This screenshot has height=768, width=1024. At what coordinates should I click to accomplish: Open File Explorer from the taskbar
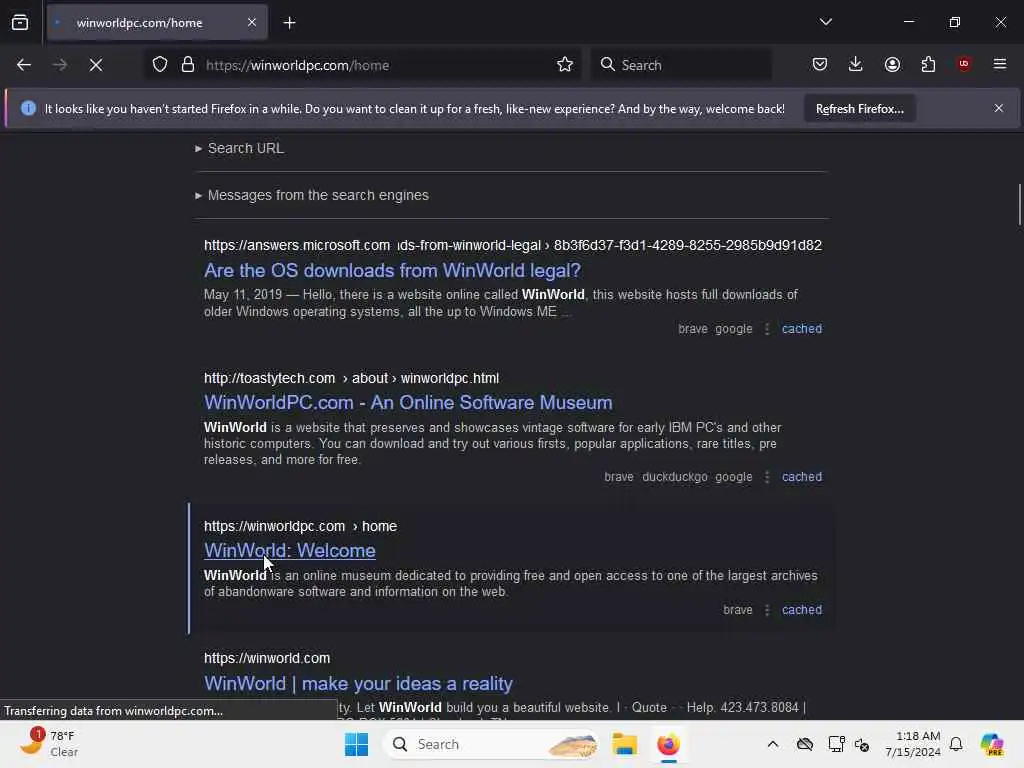pyautogui.click(x=624, y=744)
